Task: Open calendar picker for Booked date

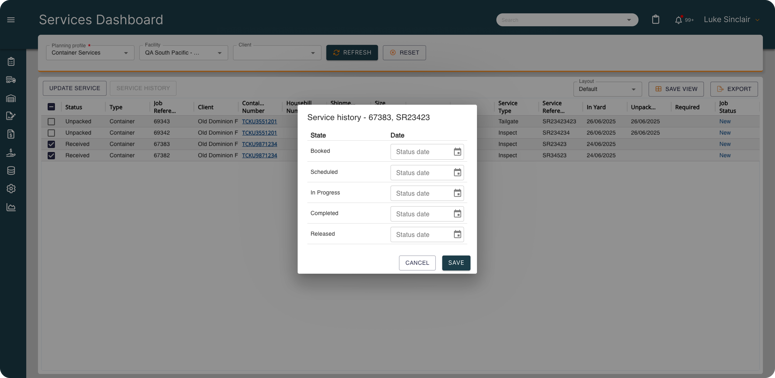Action: pyautogui.click(x=458, y=152)
